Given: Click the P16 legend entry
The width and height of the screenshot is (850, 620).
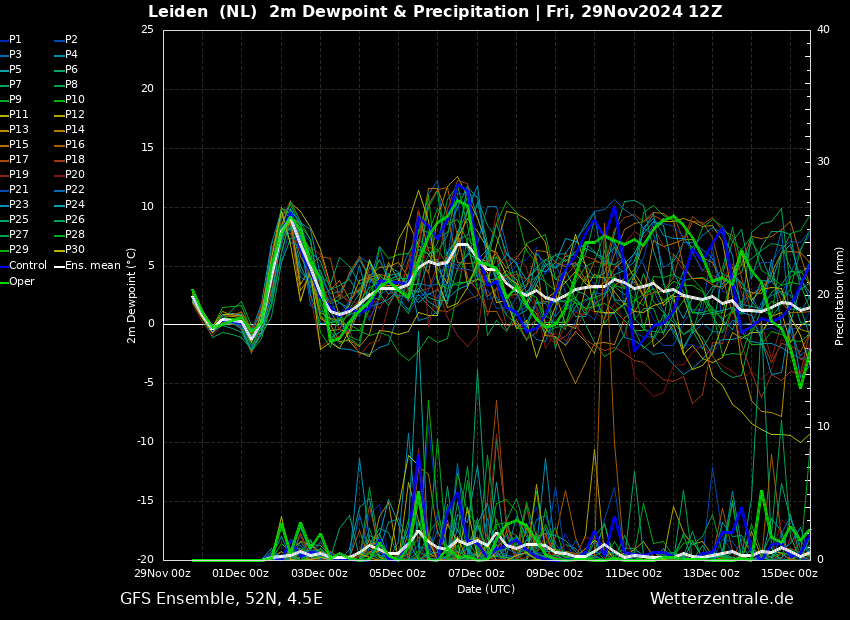Looking at the screenshot, I should pos(74,145).
